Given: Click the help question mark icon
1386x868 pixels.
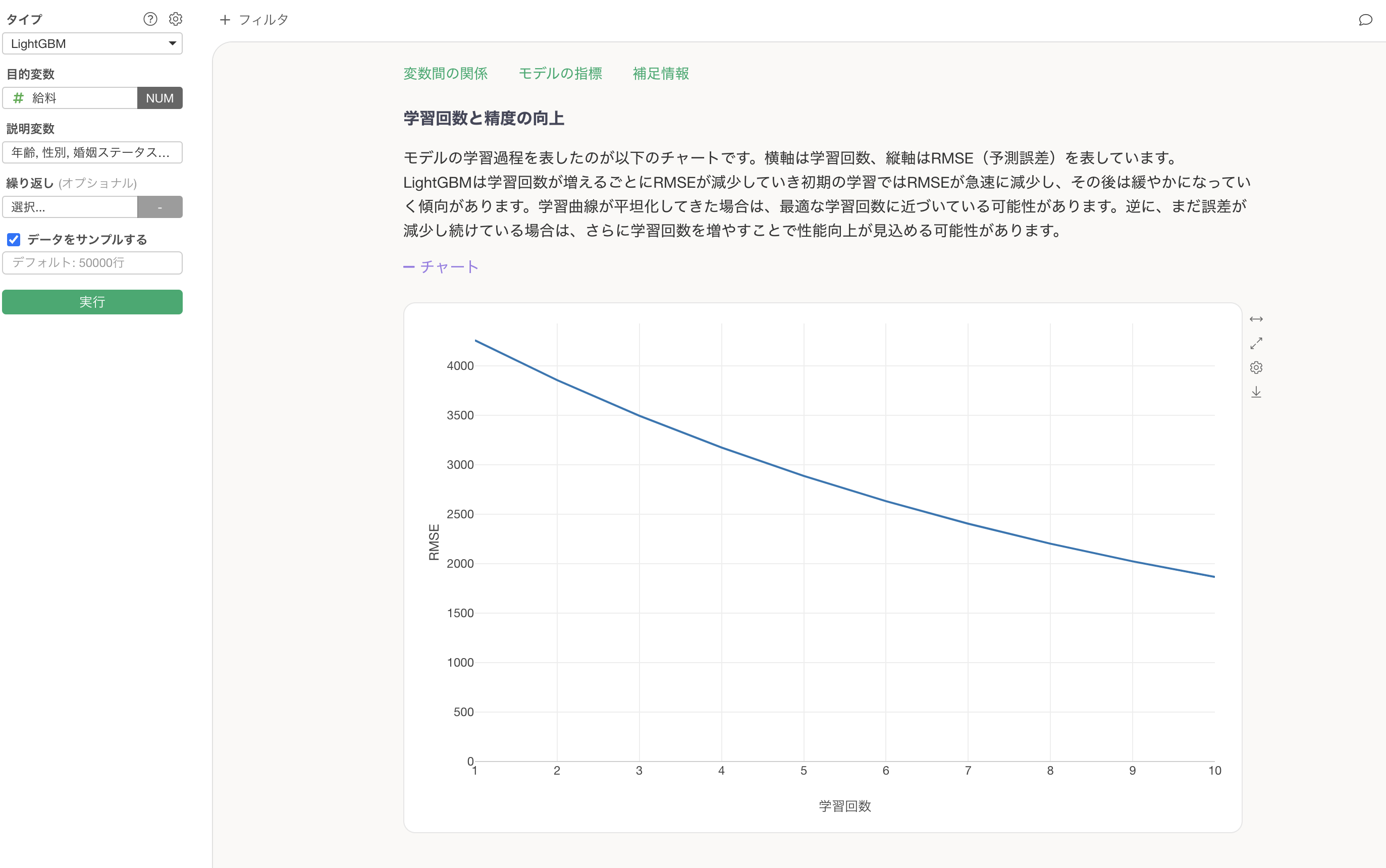Looking at the screenshot, I should click(x=150, y=19).
